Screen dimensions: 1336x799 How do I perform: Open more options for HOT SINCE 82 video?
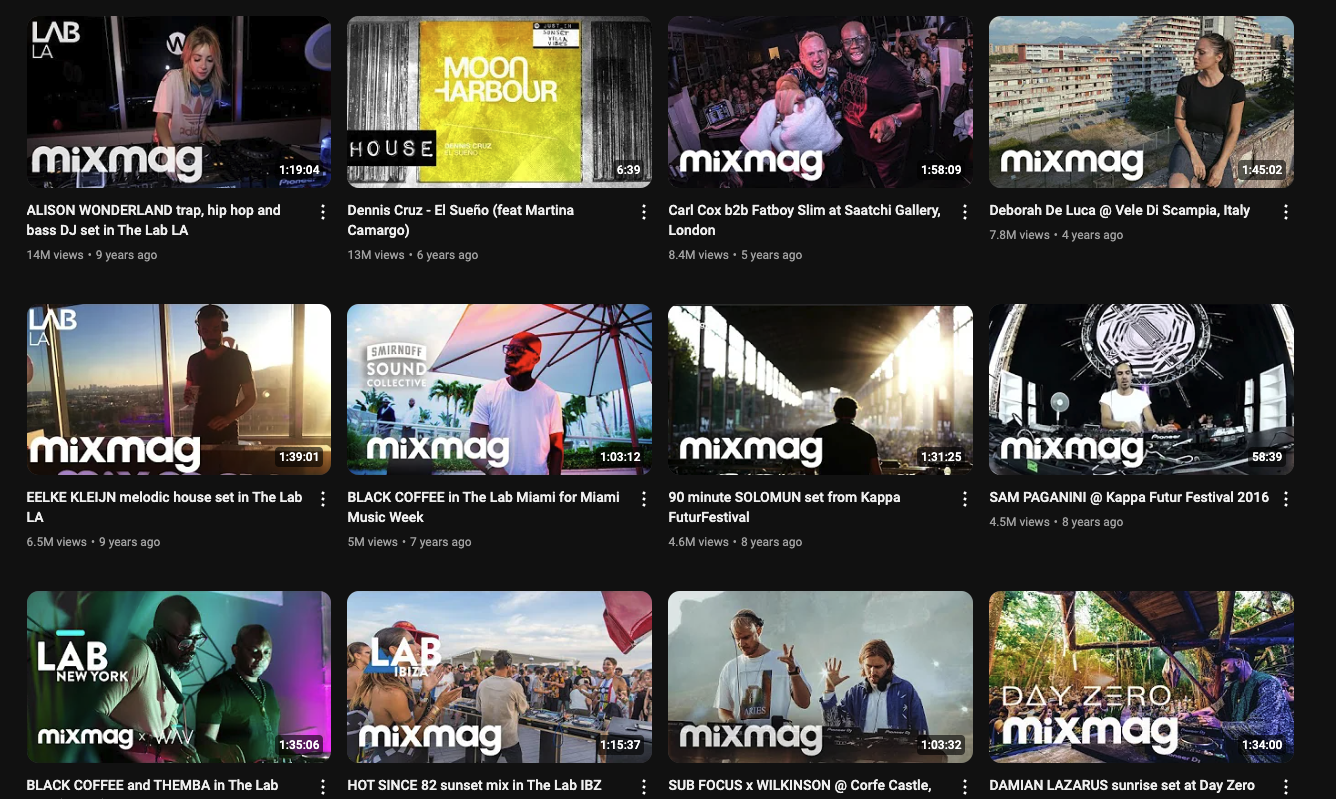pos(643,787)
